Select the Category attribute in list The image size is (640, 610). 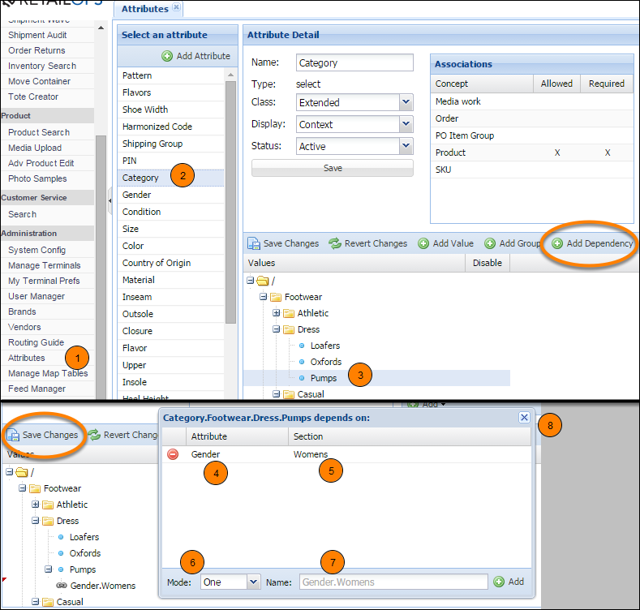[x=171, y=178]
